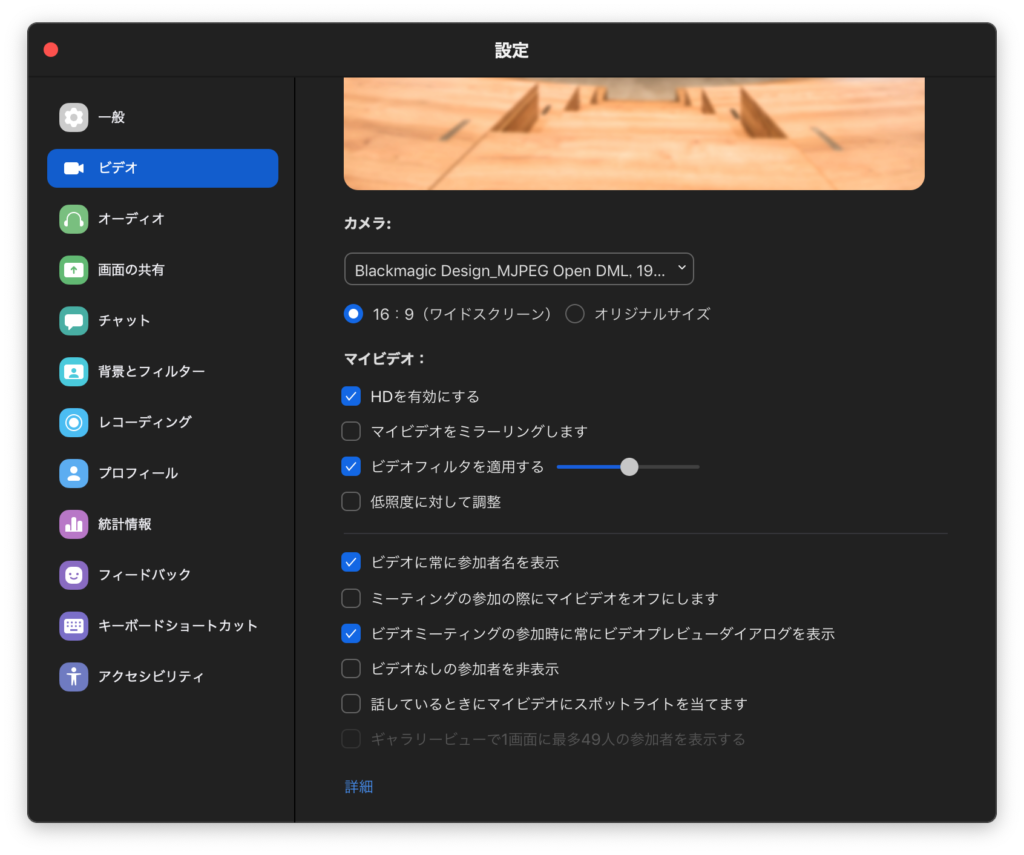Click the gear icon beside 一般
This screenshot has width=1024, height=855.
[x=74, y=118]
